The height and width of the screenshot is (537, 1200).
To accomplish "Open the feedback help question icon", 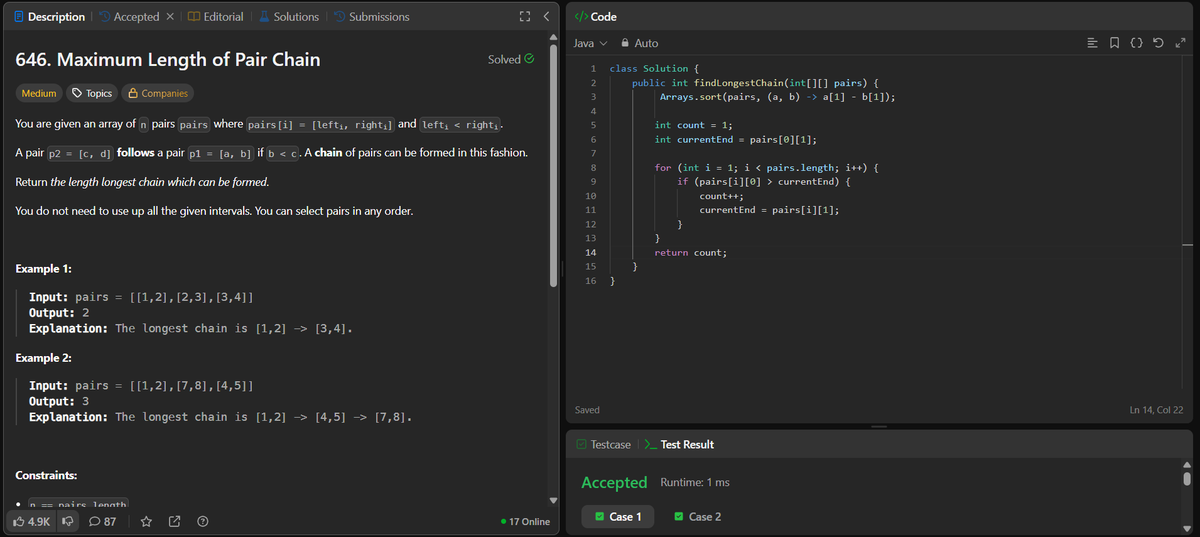I will tap(203, 521).
